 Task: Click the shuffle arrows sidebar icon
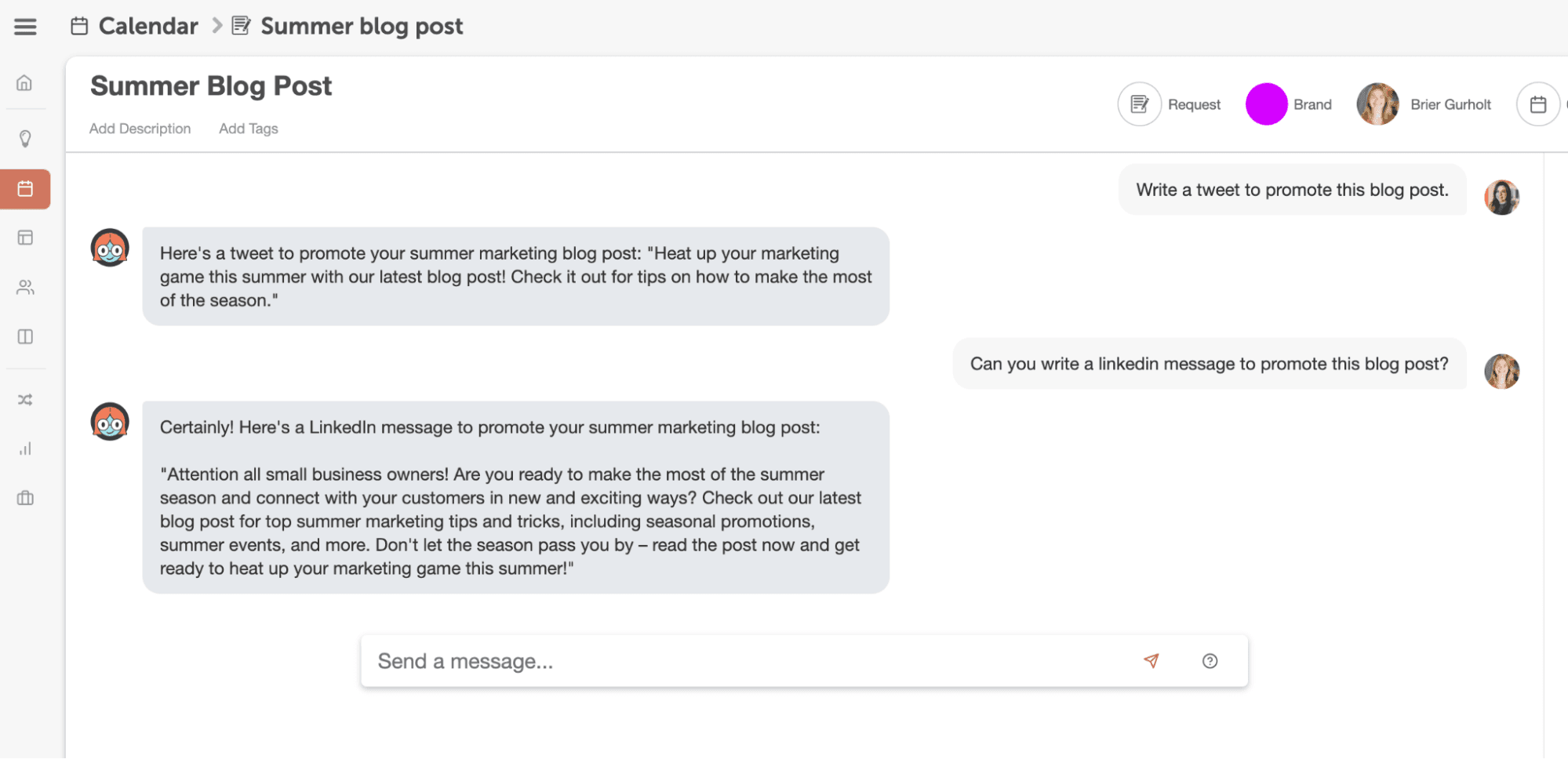25,400
